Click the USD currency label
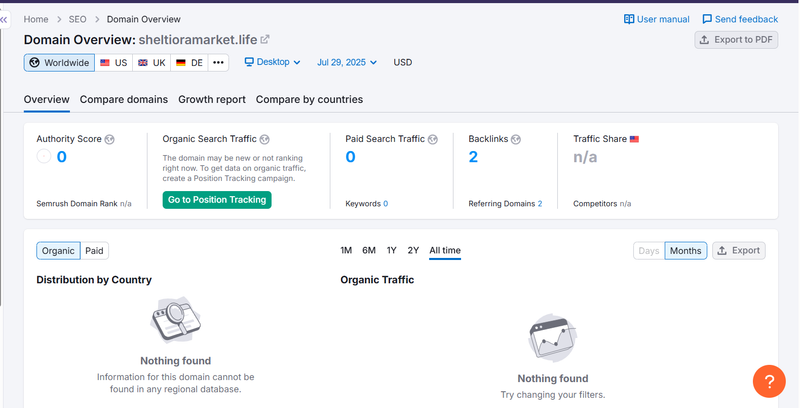The width and height of the screenshot is (800, 408). [x=403, y=63]
